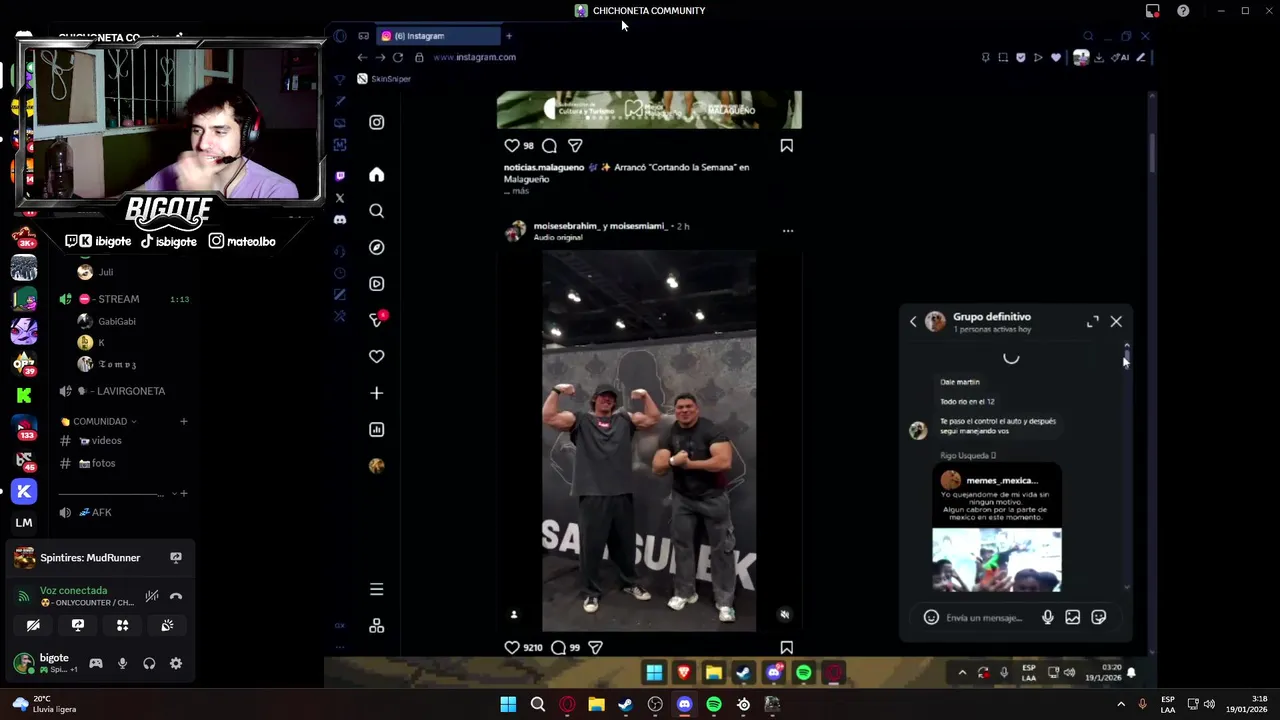Viewport: 1280px width, 720px height.
Task: Select the Instagram browser tab
Action: (x=437, y=36)
